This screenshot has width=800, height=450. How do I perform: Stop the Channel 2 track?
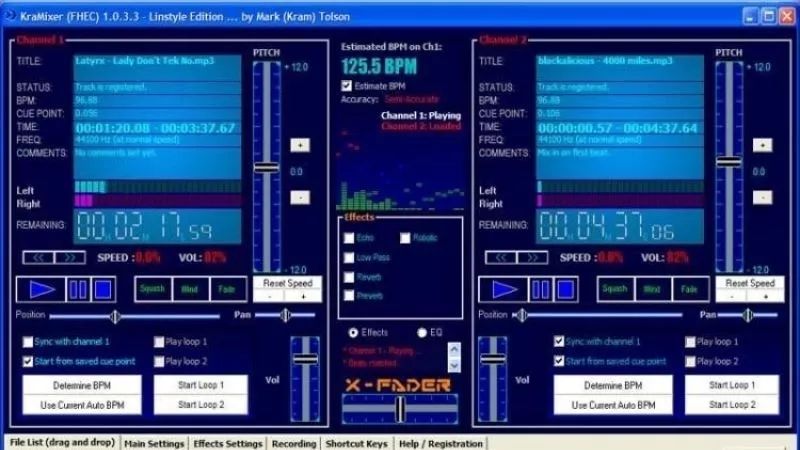[x=565, y=289]
